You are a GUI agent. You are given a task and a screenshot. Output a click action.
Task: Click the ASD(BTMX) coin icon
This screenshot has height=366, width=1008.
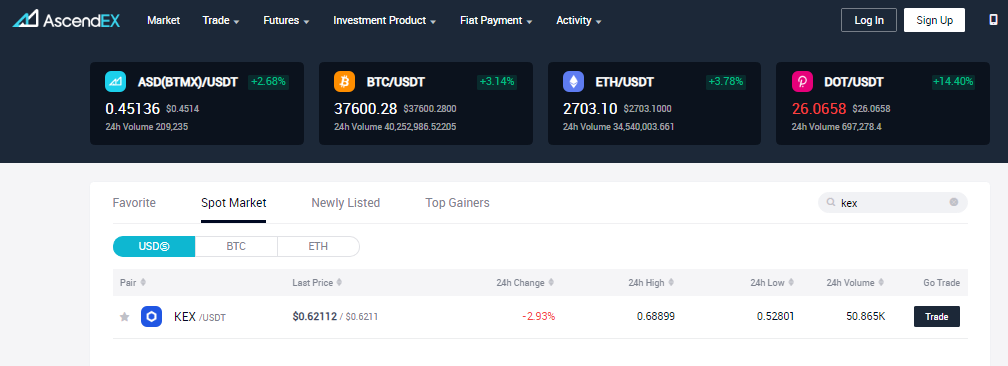pos(115,82)
